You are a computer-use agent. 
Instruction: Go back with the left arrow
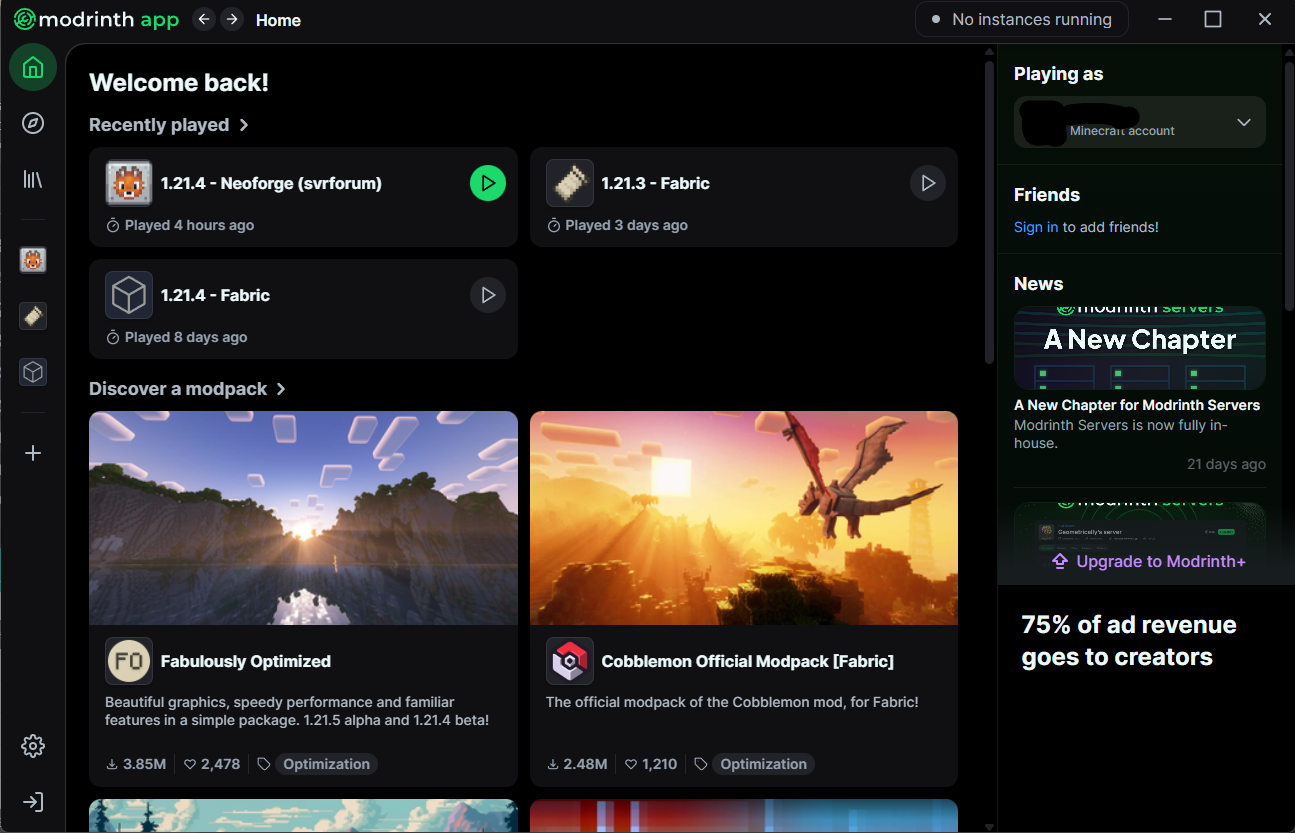tap(204, 19)
